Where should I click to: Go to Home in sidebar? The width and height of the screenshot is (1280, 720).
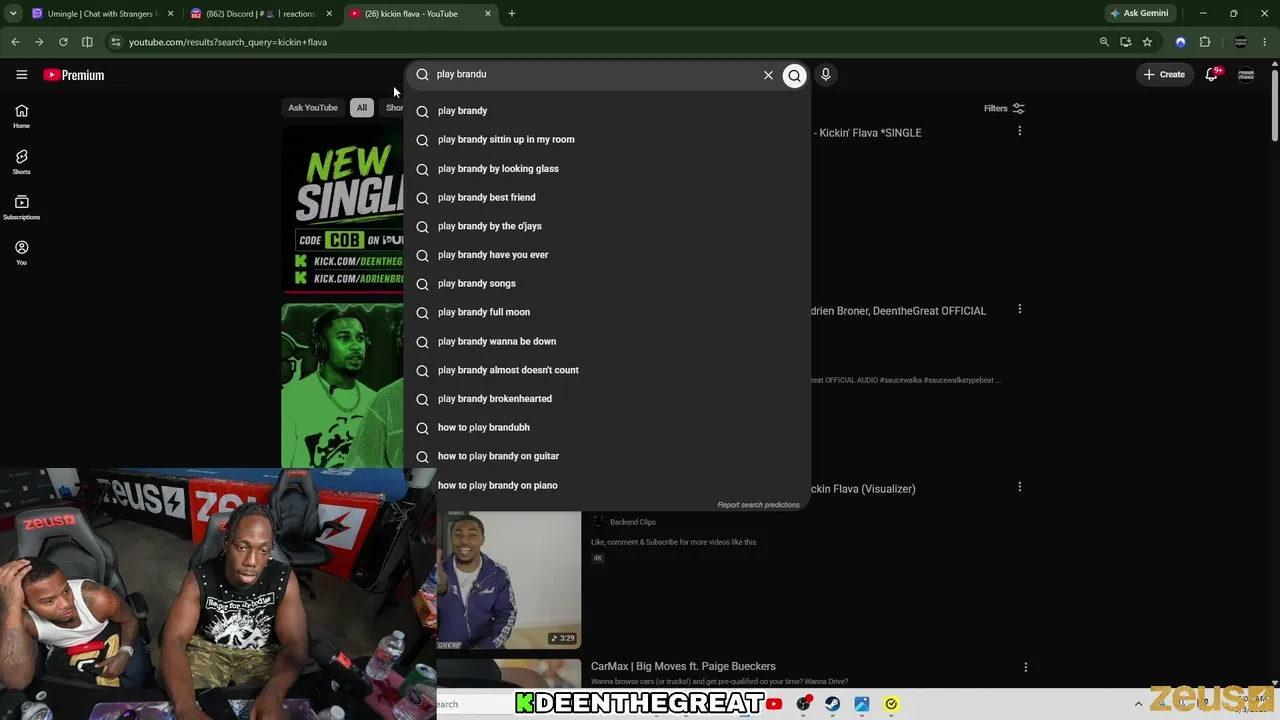21,116
